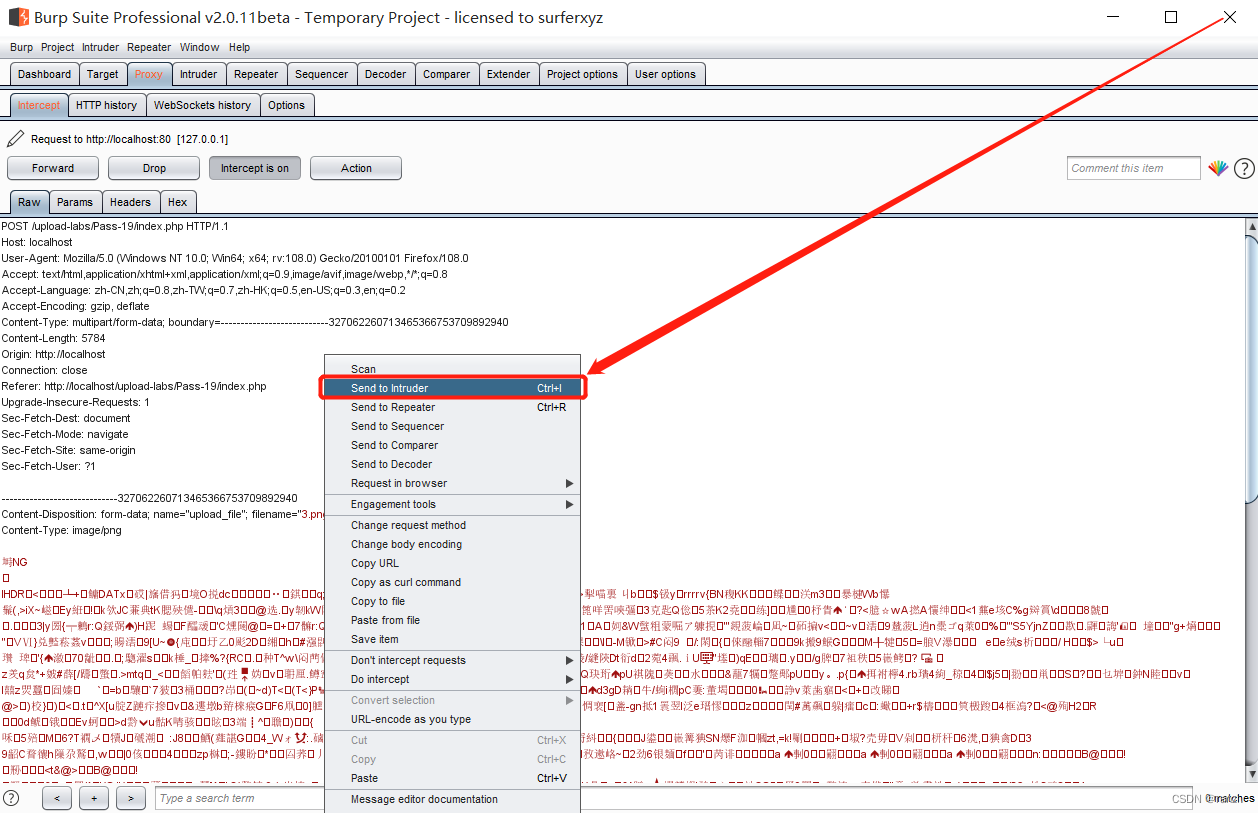Screen dimensions: 1258x813
Task: Open 'Message editor documentation'
Action: point(452,799)
